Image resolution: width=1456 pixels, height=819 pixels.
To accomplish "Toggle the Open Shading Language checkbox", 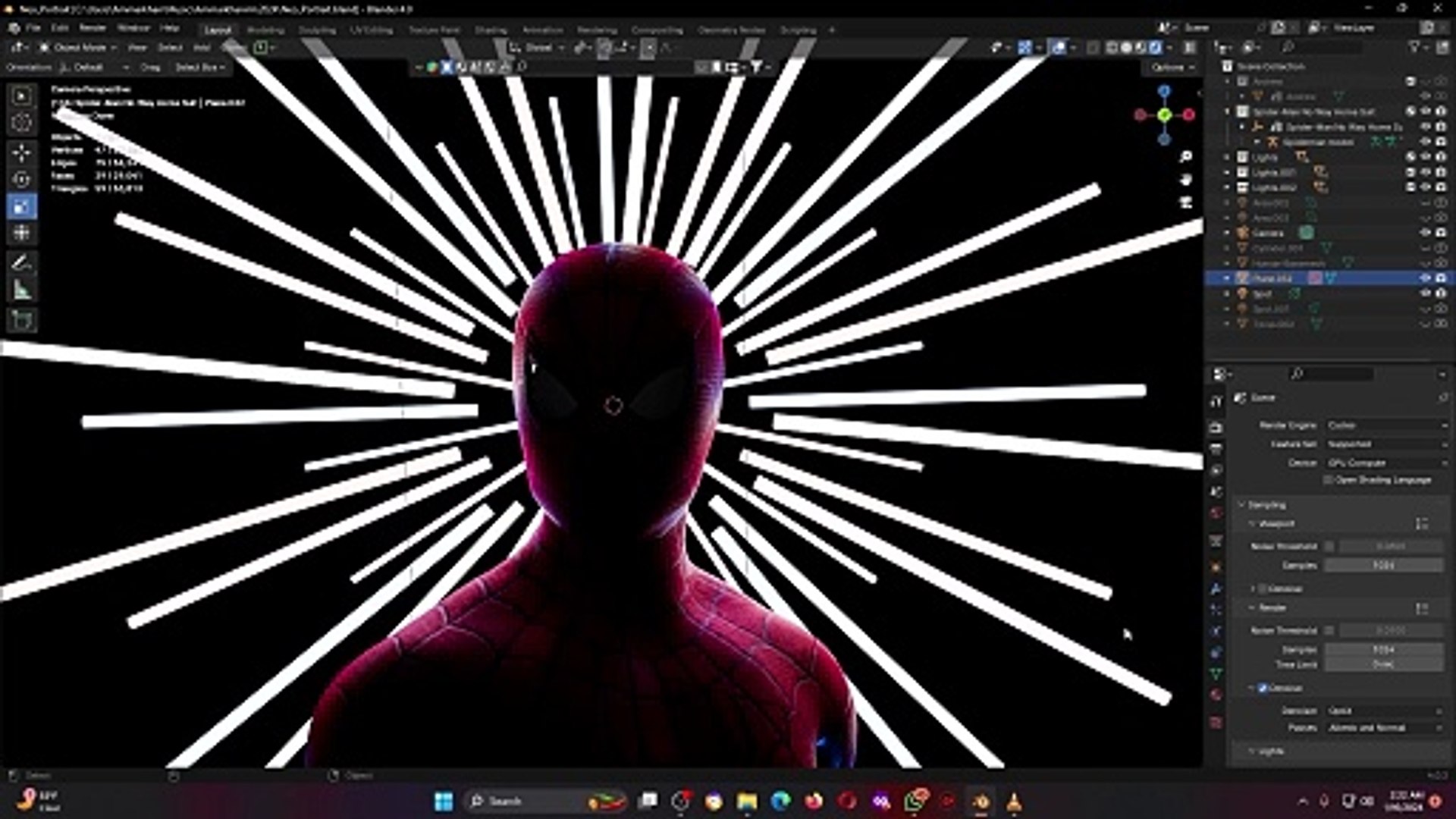I will pos(1328,480).
